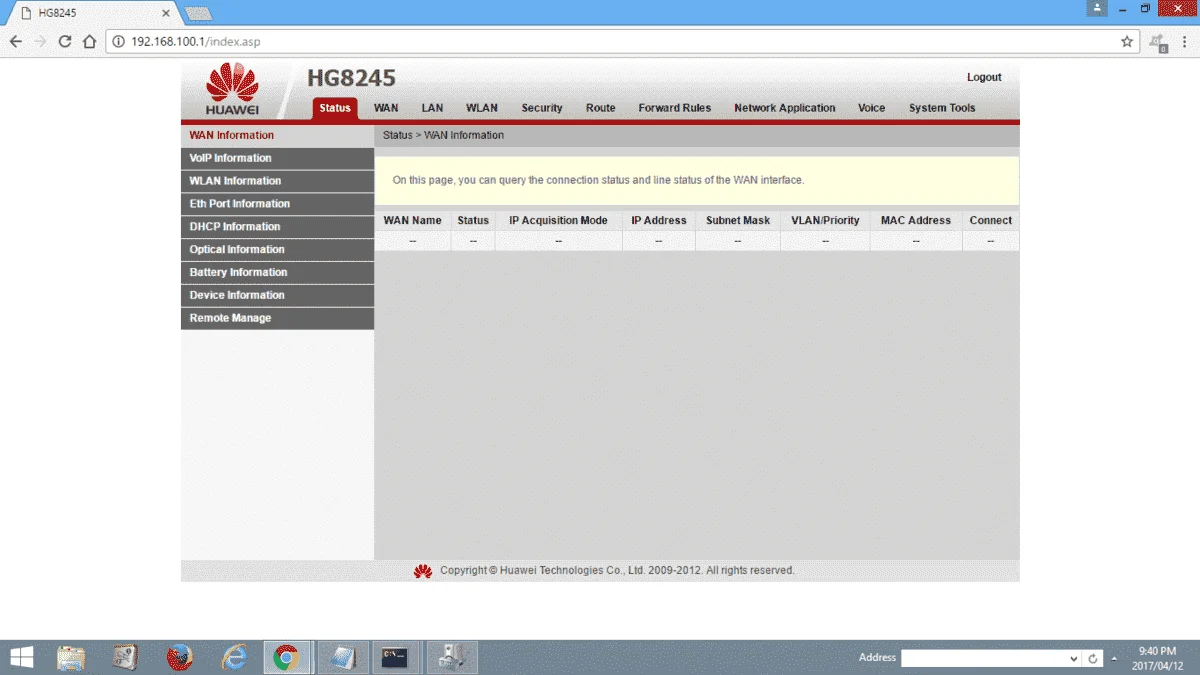Click the MAC Address column header
Screen dimensions: 1200x675
[x=916, y=220]
